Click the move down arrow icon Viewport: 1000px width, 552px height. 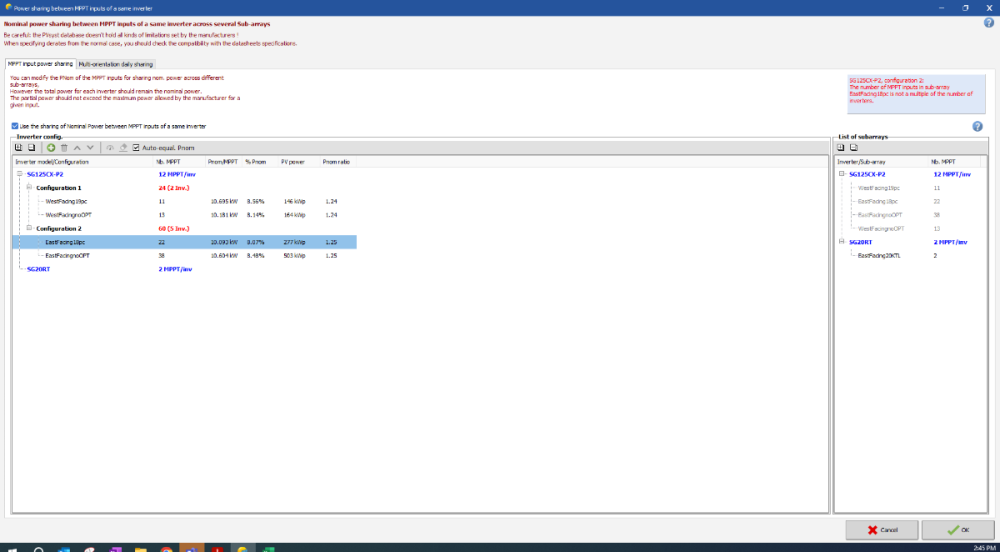pyautogui.click(x=89, y=147)
